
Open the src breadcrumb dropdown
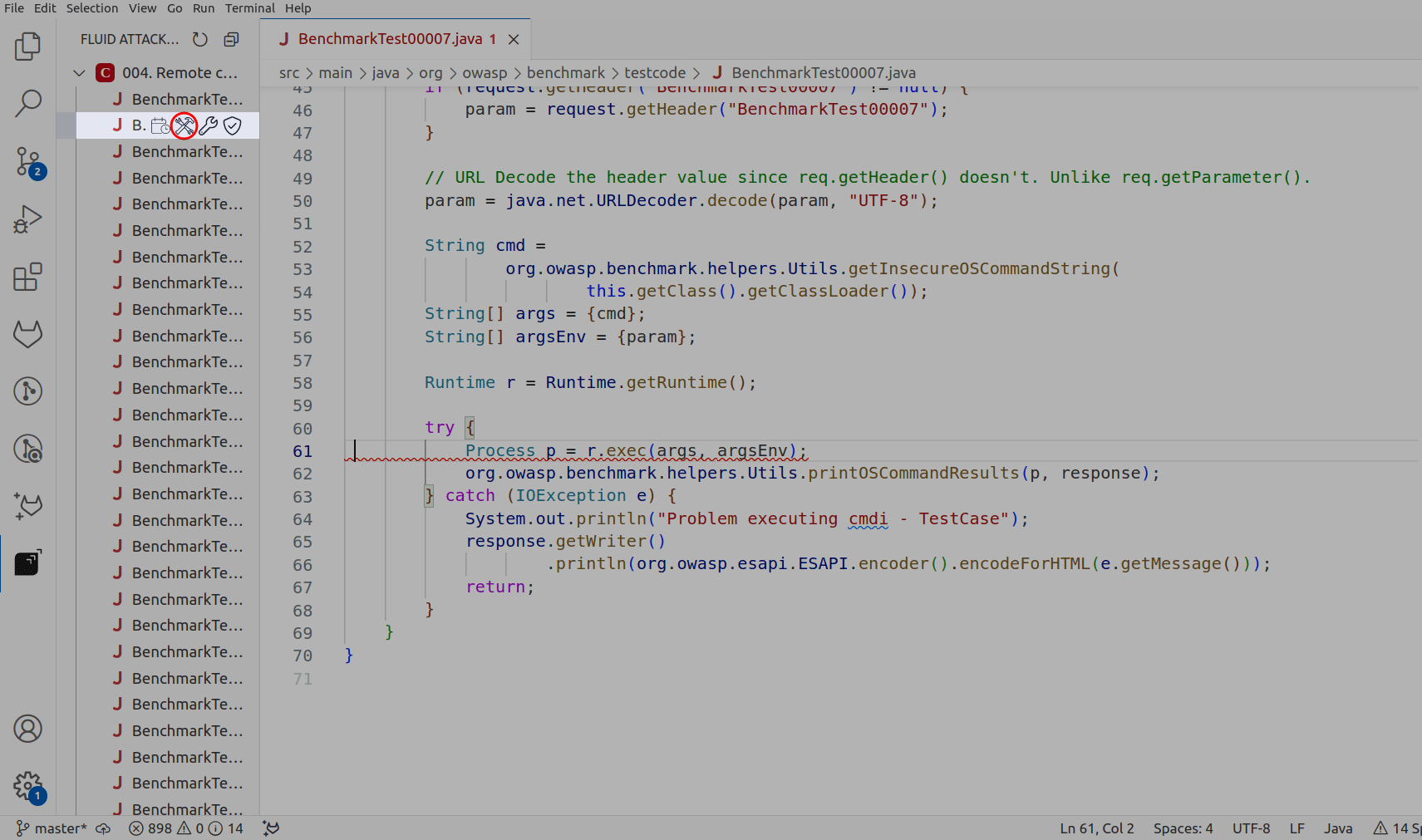click(x=289, y=73)
